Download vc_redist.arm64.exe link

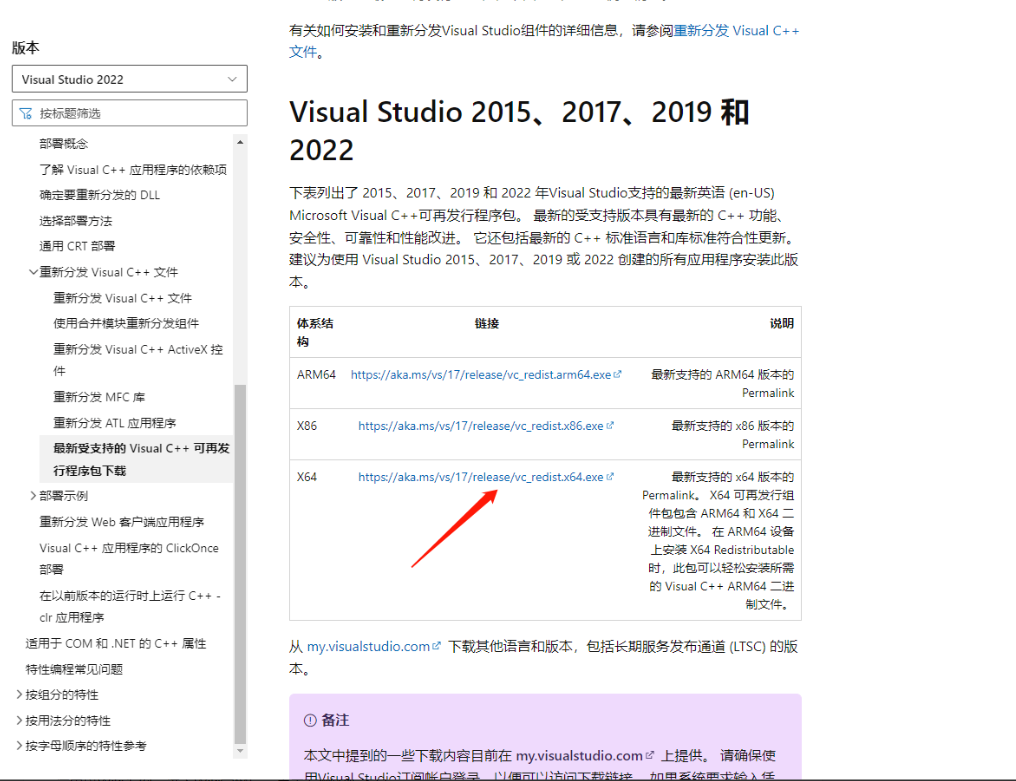point(481,375)
